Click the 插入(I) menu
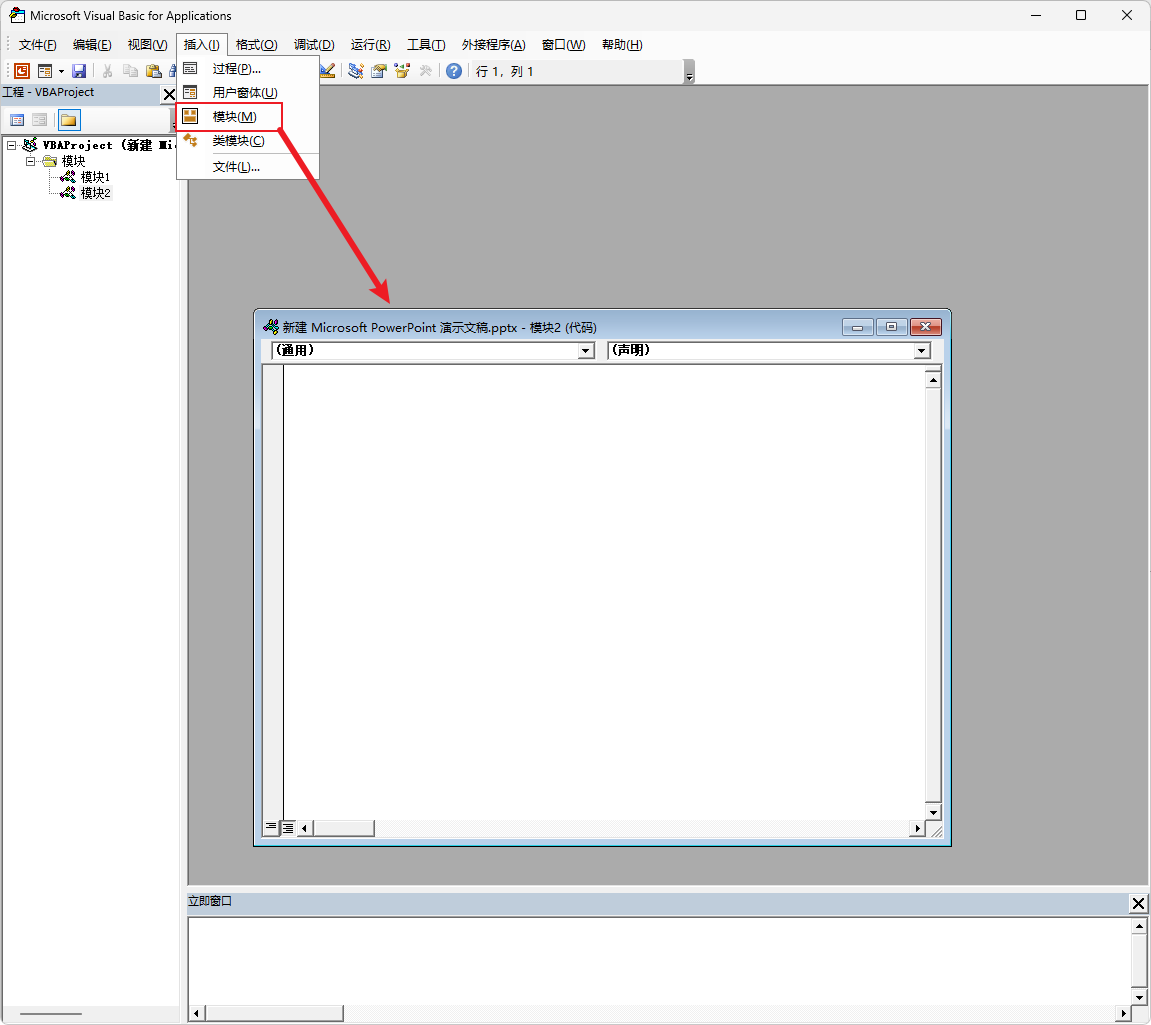This screenshot has width=1151, height=1025. [x=202, y=45]
